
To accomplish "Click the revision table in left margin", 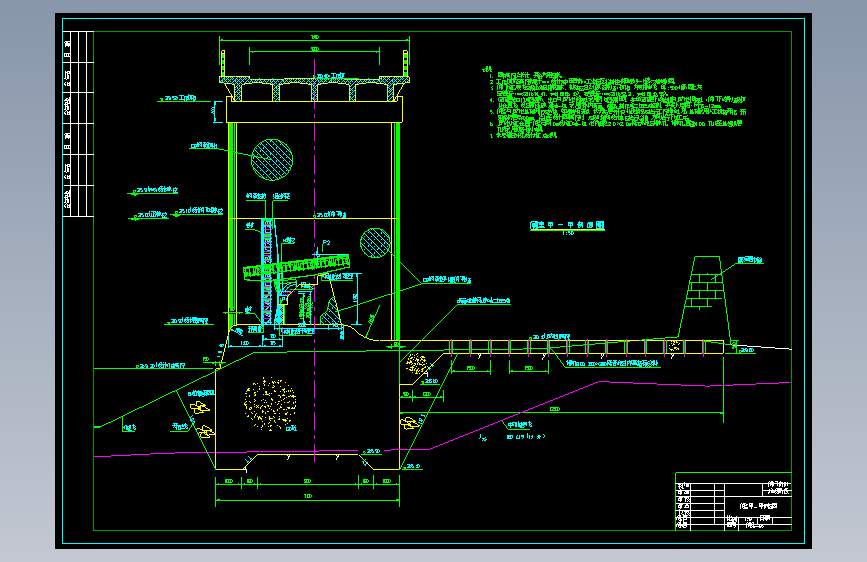I will (x=78, y=124).
